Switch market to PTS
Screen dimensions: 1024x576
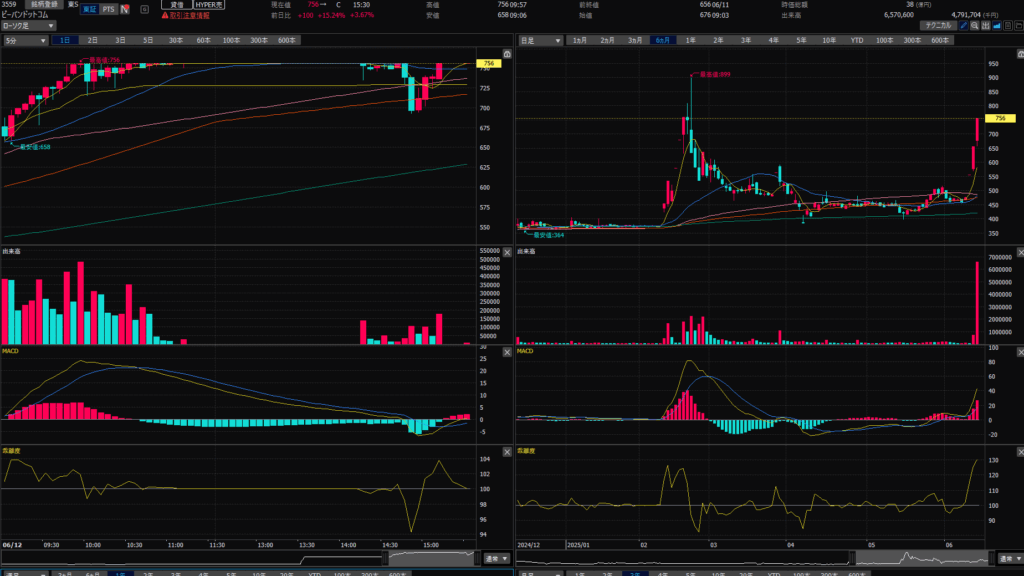(x=108, y=9)
